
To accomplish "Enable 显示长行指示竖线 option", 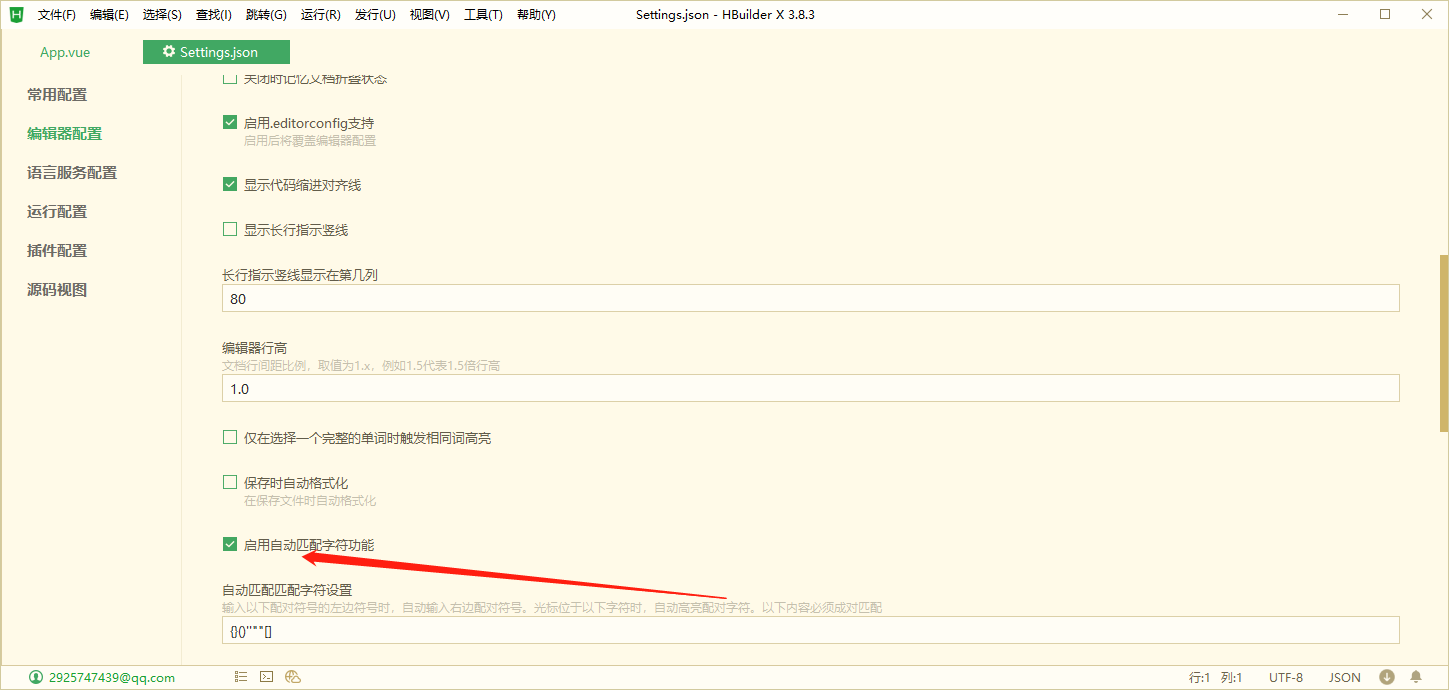I will [229, 229].
